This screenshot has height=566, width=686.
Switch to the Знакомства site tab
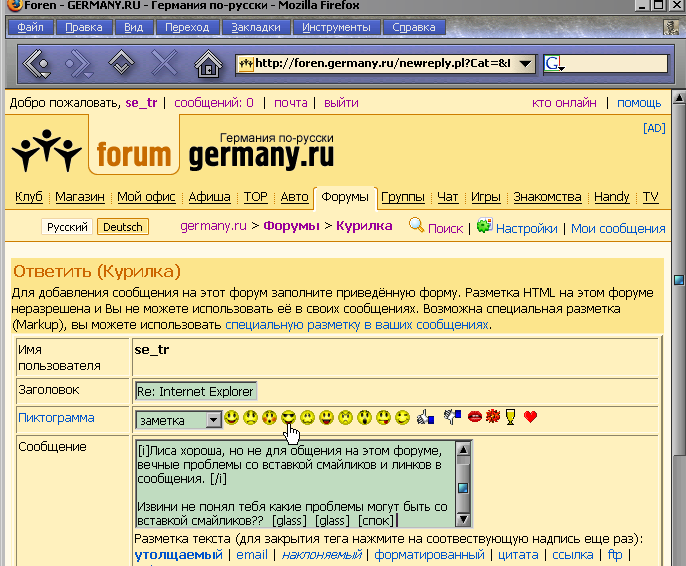[549, 197]
